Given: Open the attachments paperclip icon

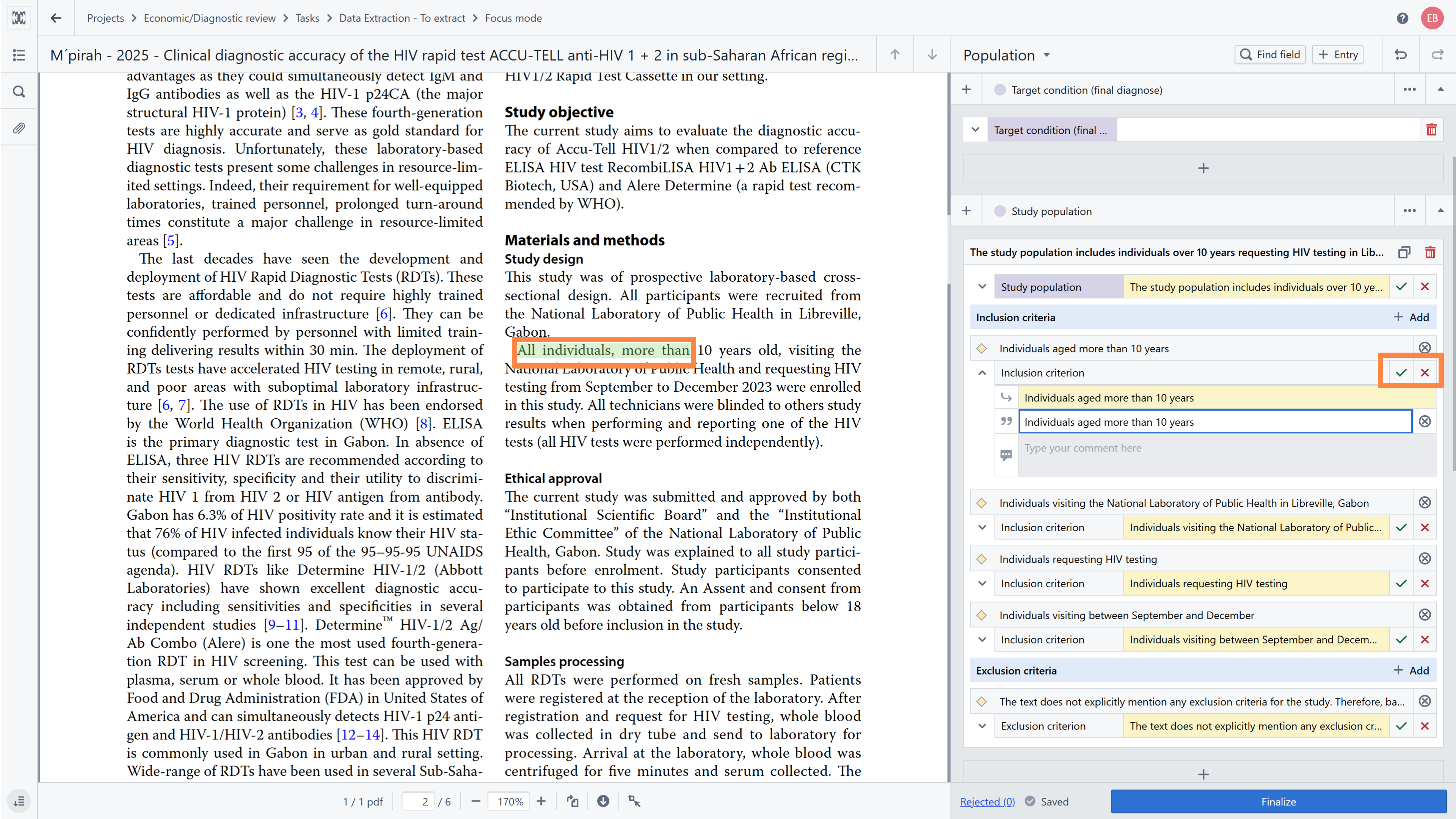Looking at the screenshot, I should point(19,128).
